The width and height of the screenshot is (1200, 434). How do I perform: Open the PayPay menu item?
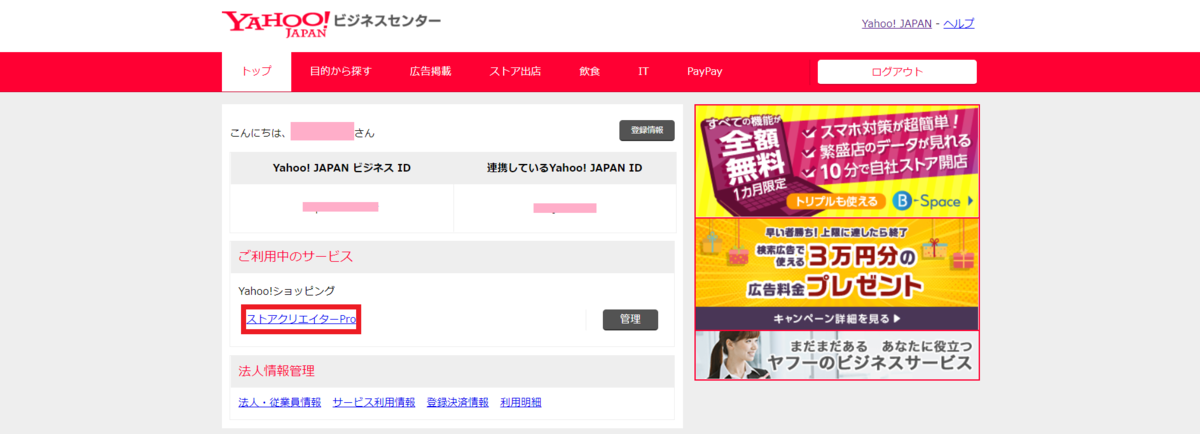[704, 72]
